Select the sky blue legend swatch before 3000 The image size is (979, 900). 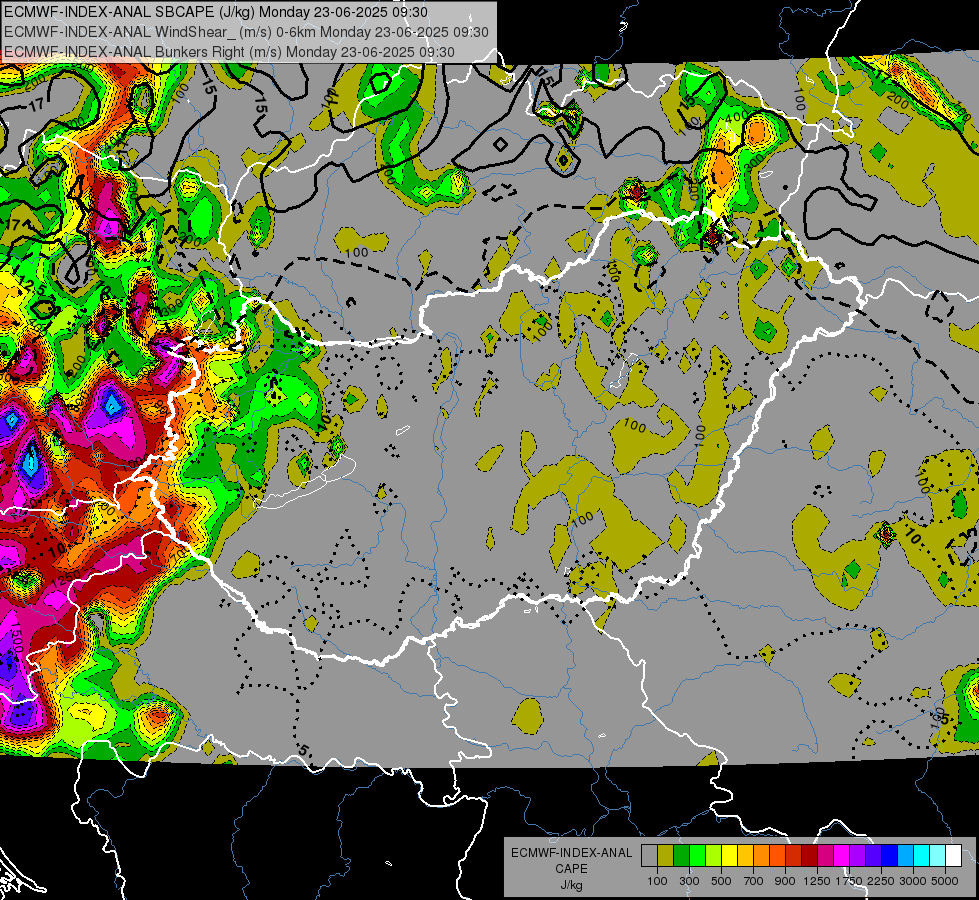[906, 855]
